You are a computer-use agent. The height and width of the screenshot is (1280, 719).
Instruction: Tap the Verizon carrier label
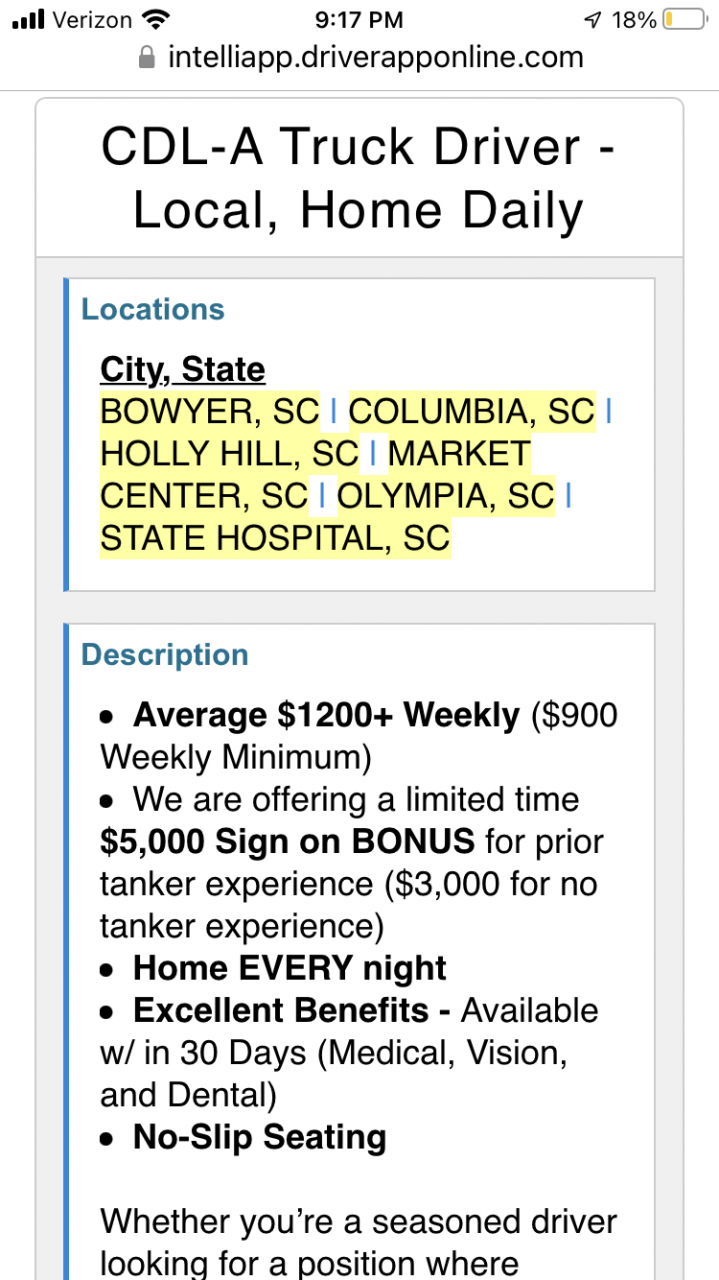pos(93,20)
